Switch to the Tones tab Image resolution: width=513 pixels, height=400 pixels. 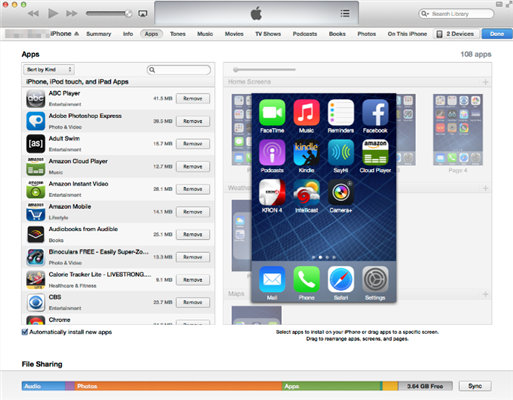click(x=178, y=34)
